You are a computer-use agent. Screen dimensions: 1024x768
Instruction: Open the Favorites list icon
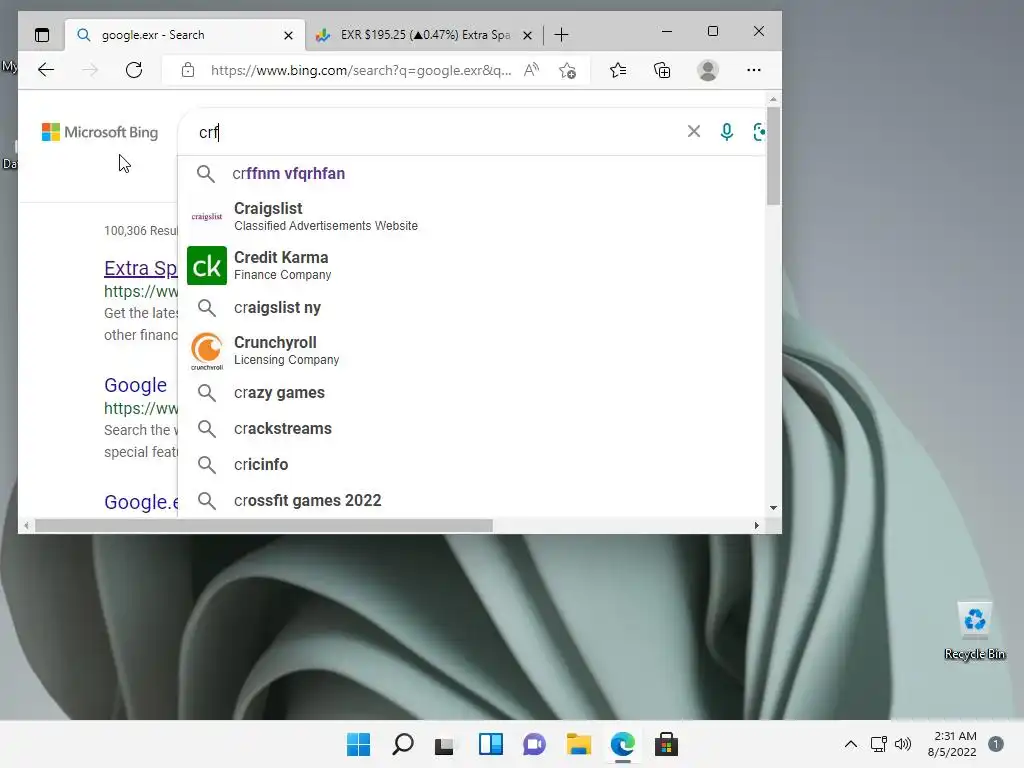618,70
